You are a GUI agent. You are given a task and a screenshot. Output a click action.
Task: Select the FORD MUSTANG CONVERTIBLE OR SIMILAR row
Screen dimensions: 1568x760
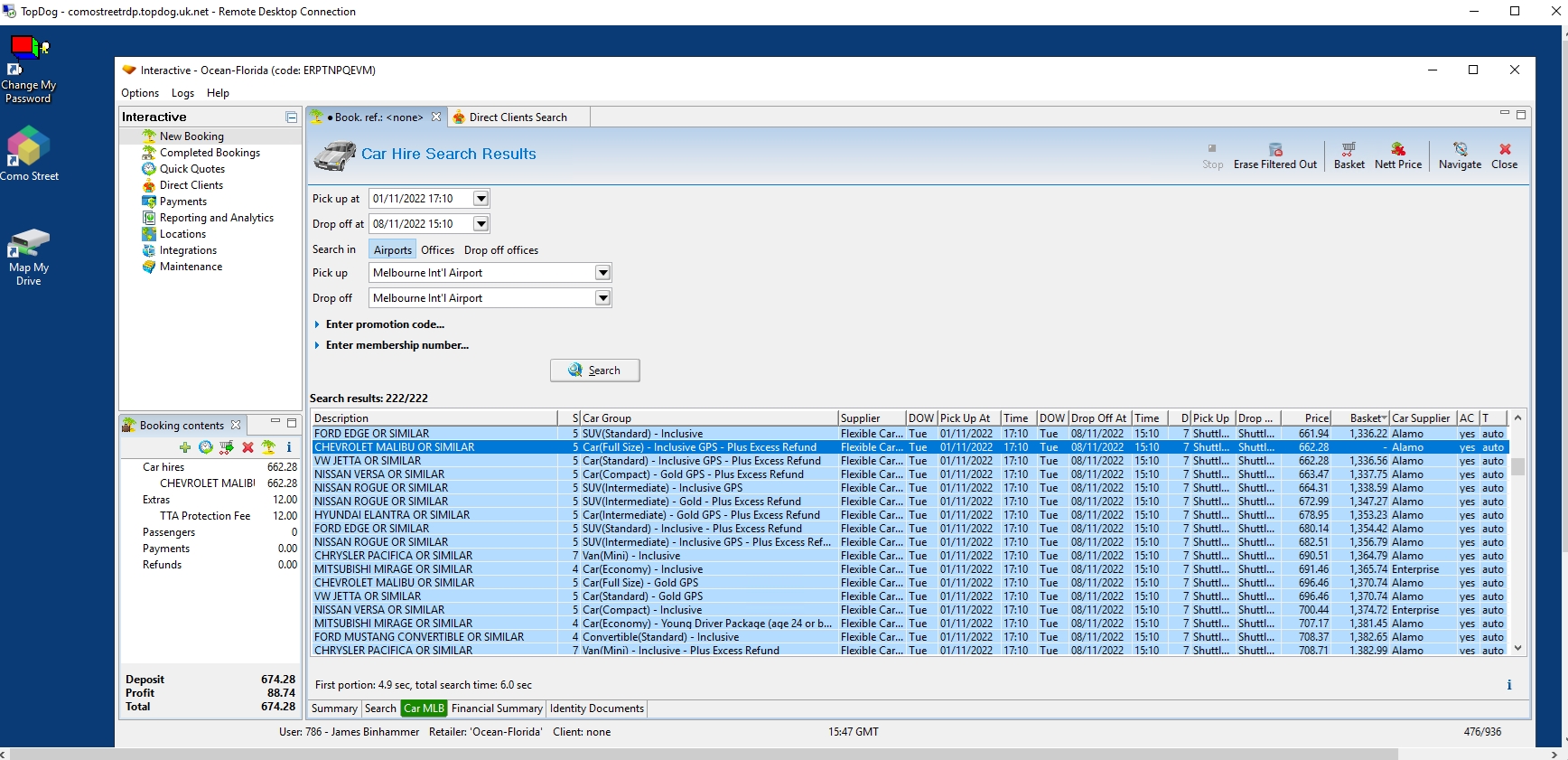909,637
